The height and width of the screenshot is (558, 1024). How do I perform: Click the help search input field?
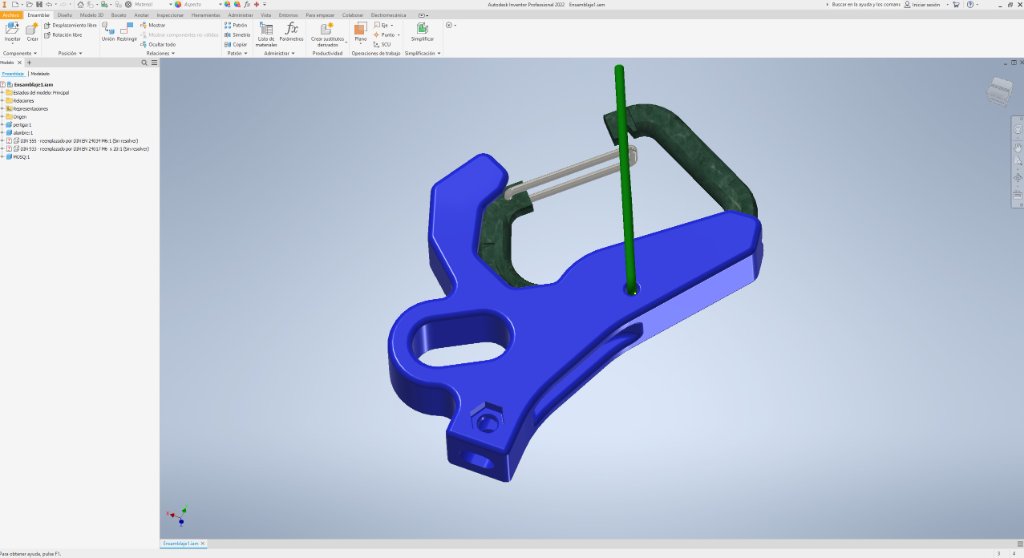pyautogui.click(x=866, y=5)
